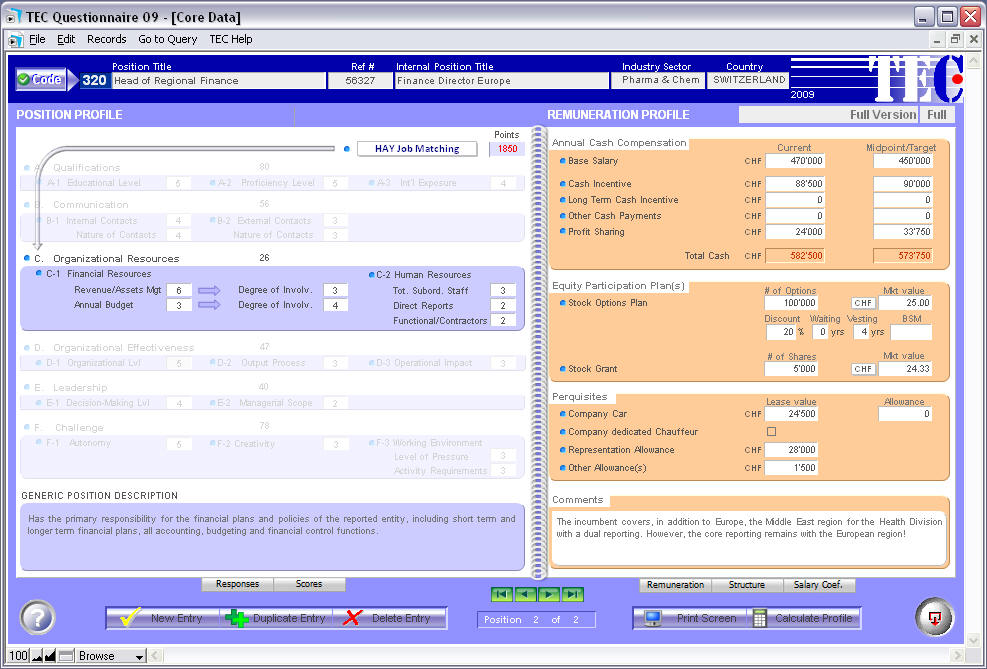Click the Calculate Profile button

pos(804,618)
